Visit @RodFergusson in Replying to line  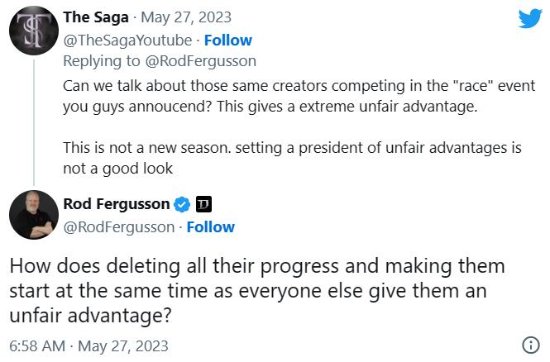coord(201,61)
